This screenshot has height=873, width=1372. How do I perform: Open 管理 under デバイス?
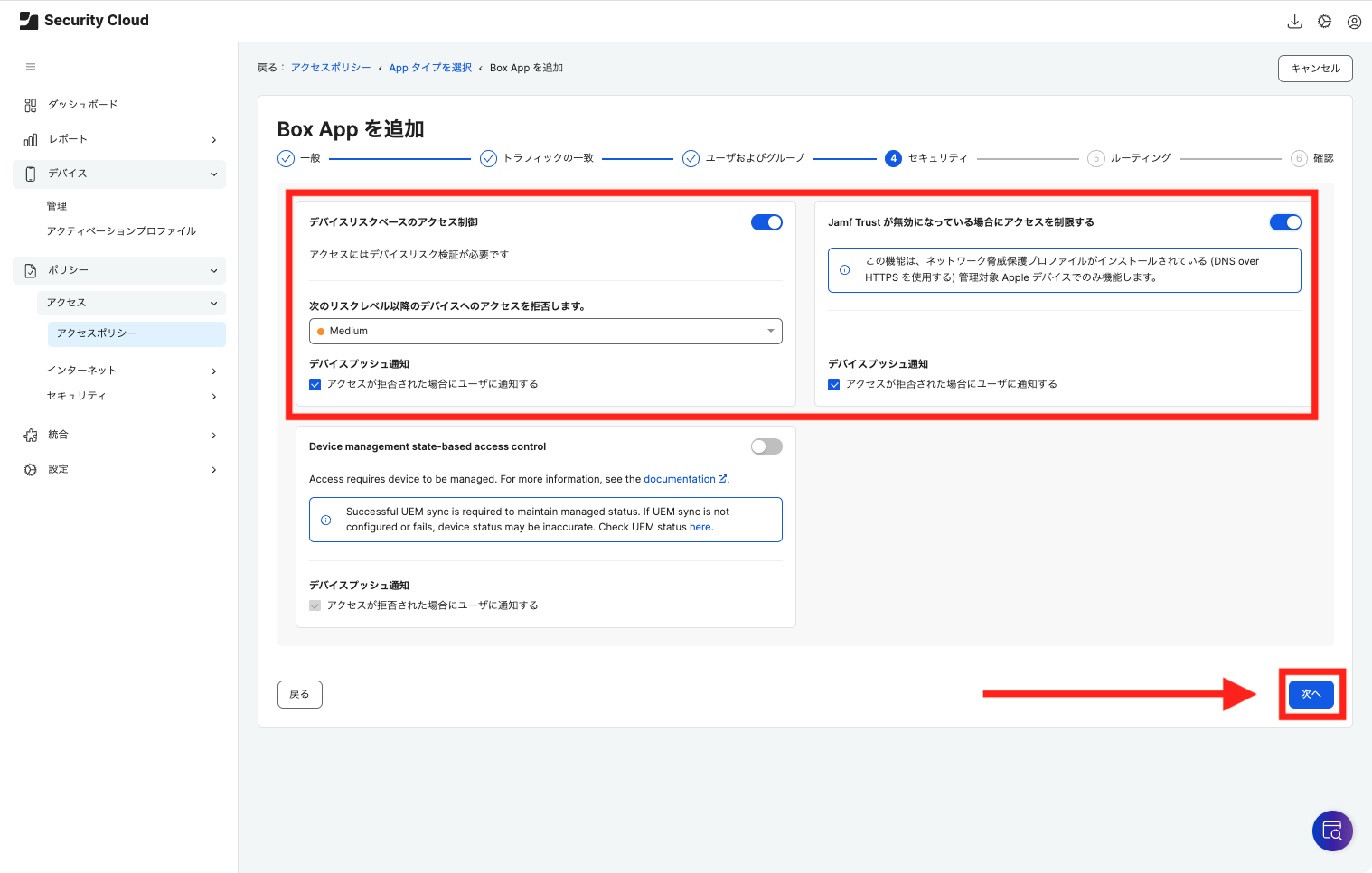tap(57, 206)
